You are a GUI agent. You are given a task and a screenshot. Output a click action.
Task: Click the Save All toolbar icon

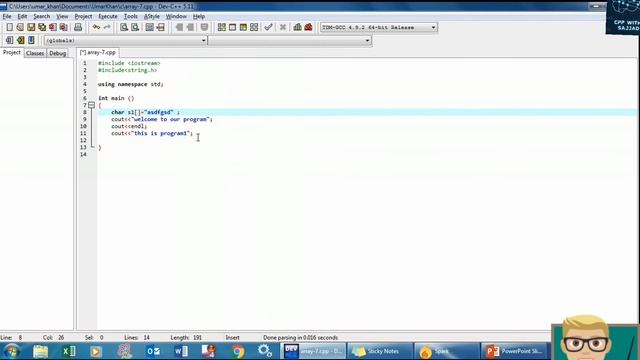click(42, 27)
